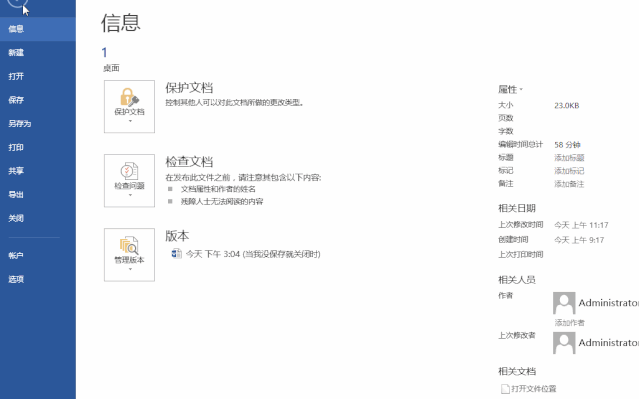Screen dimensions: 639x399
Task: Click the 桌面 file location text
Action: pos(111,68)
